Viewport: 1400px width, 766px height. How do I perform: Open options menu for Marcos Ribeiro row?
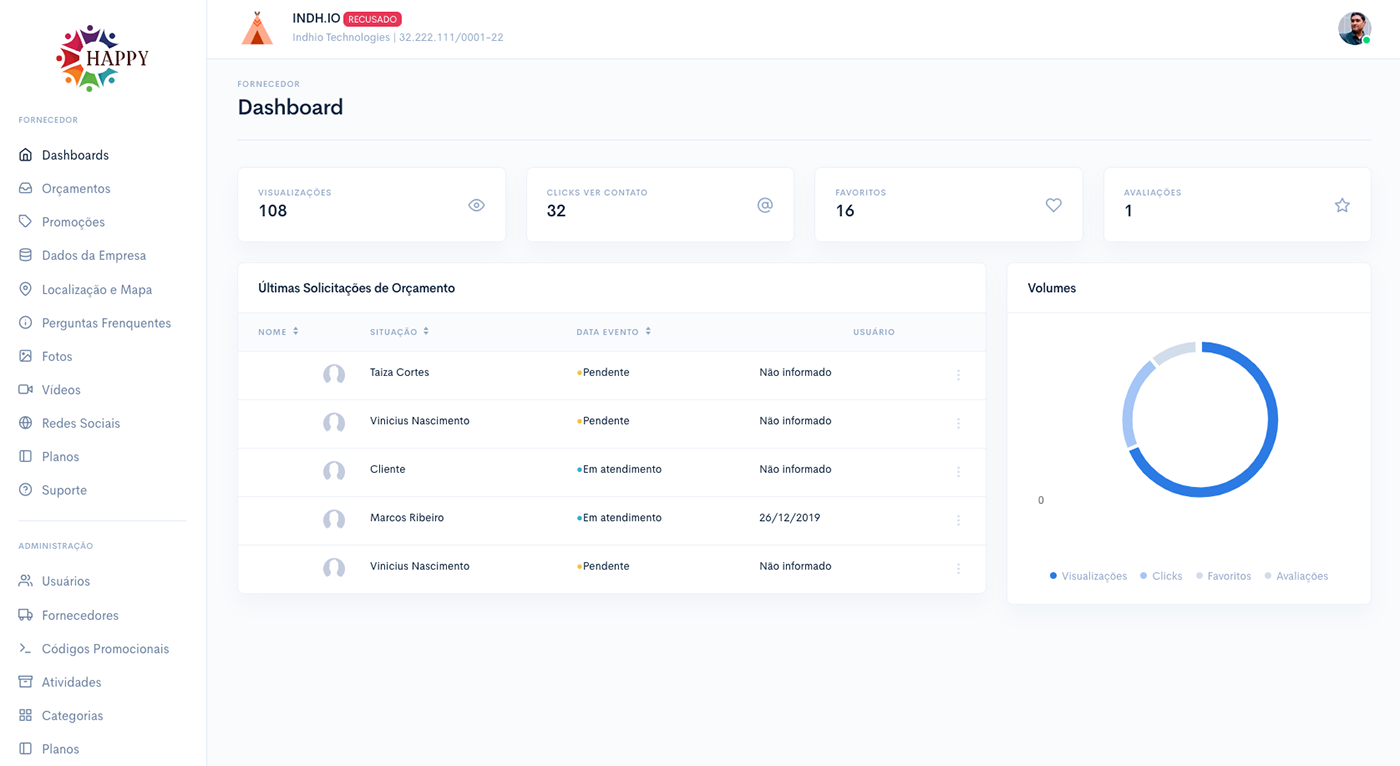click(958, 520)
